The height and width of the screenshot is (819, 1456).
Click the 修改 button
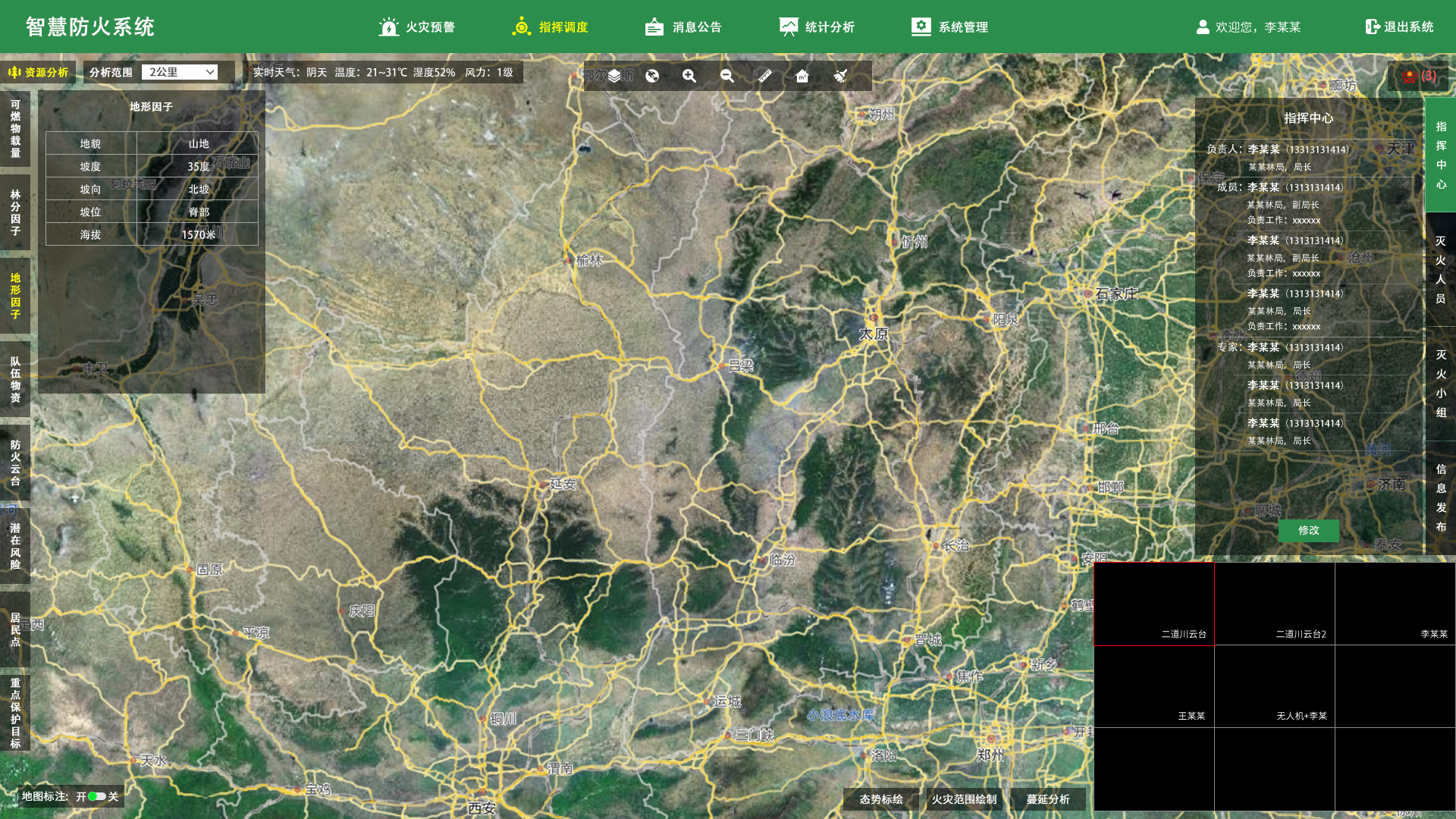coord(1308,530)
